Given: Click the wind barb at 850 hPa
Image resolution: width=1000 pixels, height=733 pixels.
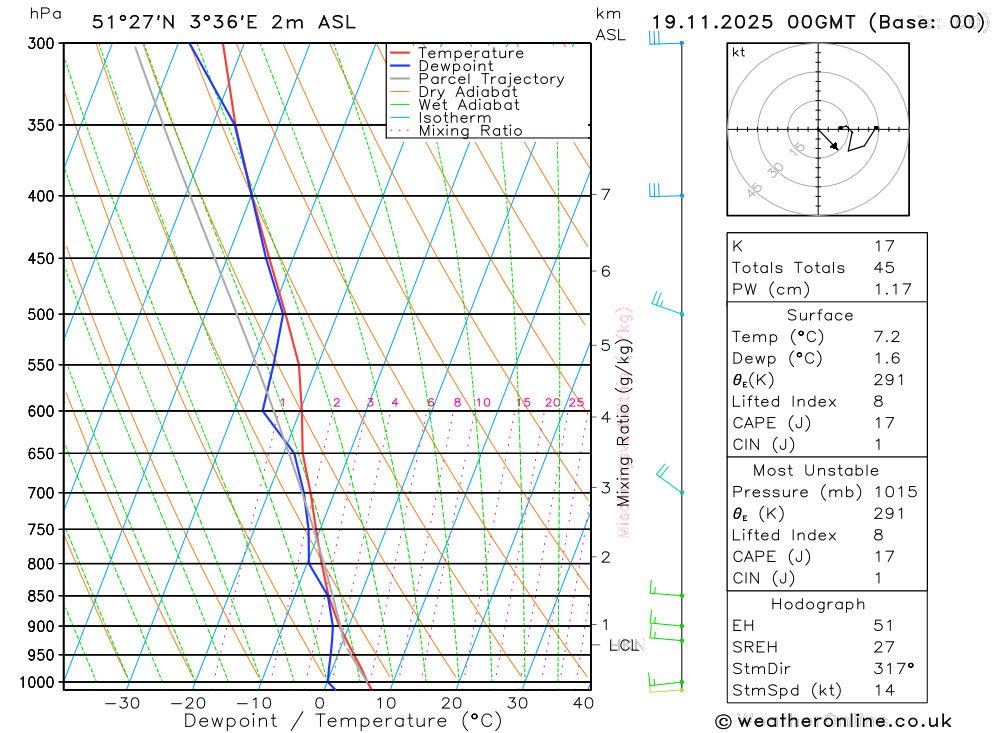Looking at the screenshot, I should pos(666,588).
